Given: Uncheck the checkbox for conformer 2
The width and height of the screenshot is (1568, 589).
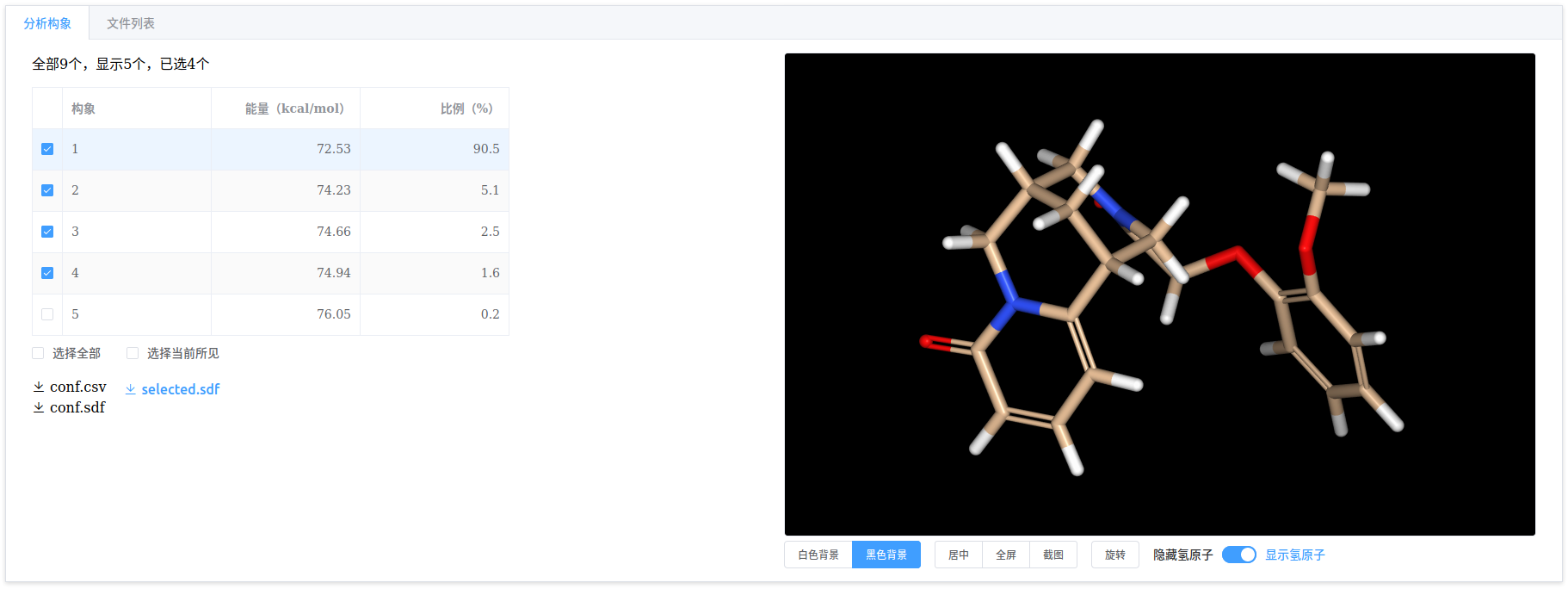Looking at the screenshot, I should pyautogui.click(x=47, y=190).
